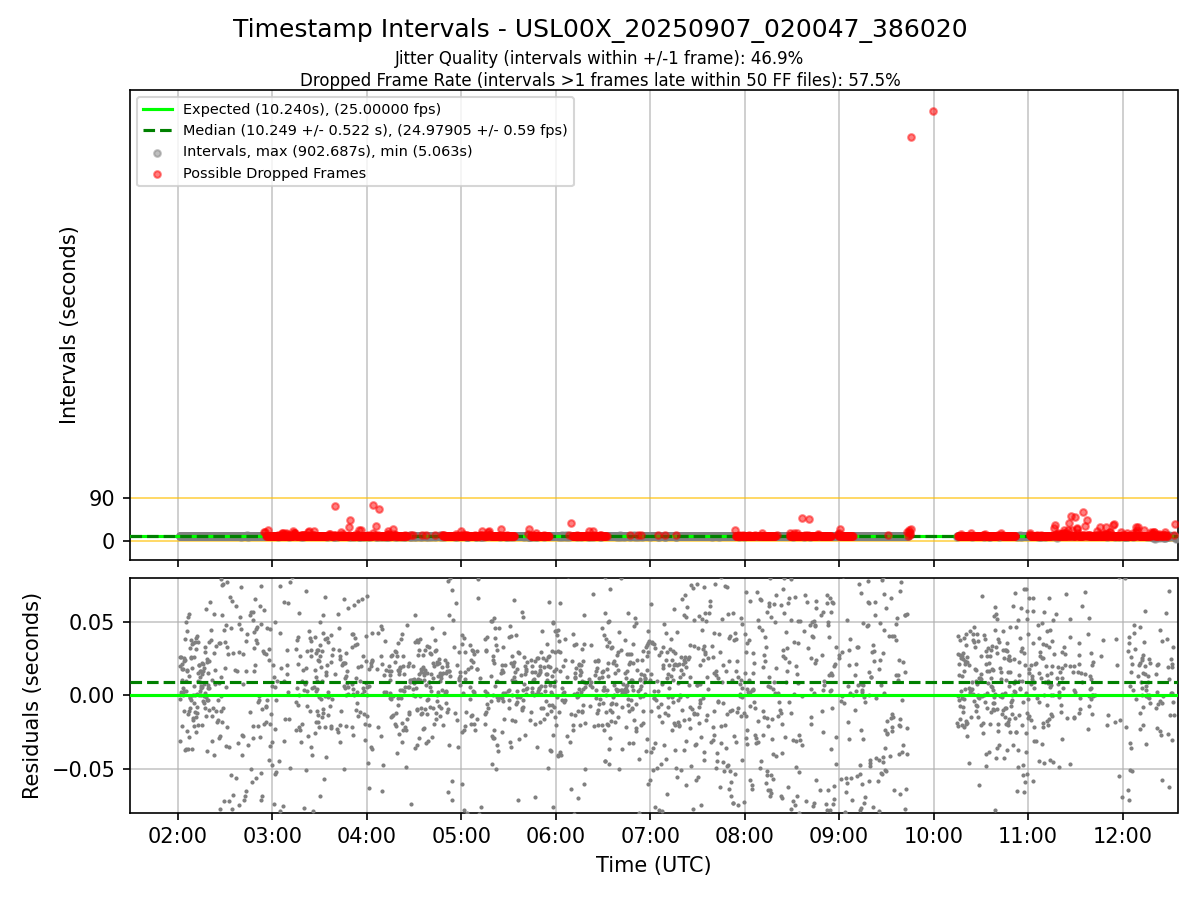The height and width of the screenshot is (900, 1200).
Task: Click the gray dot marker in legend
Action: [x=158, y=153]
